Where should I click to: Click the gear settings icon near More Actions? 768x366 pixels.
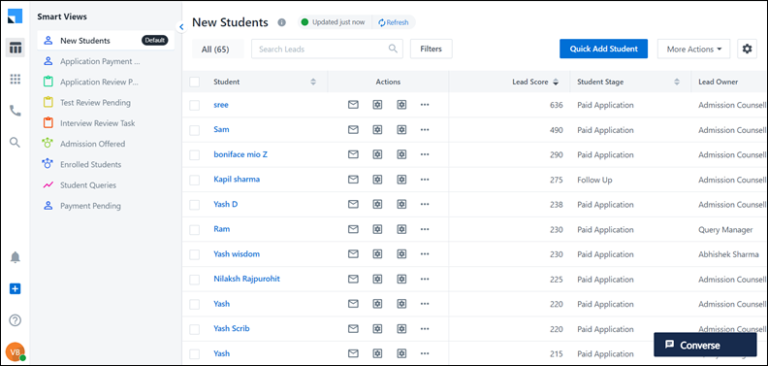(747, 49)
